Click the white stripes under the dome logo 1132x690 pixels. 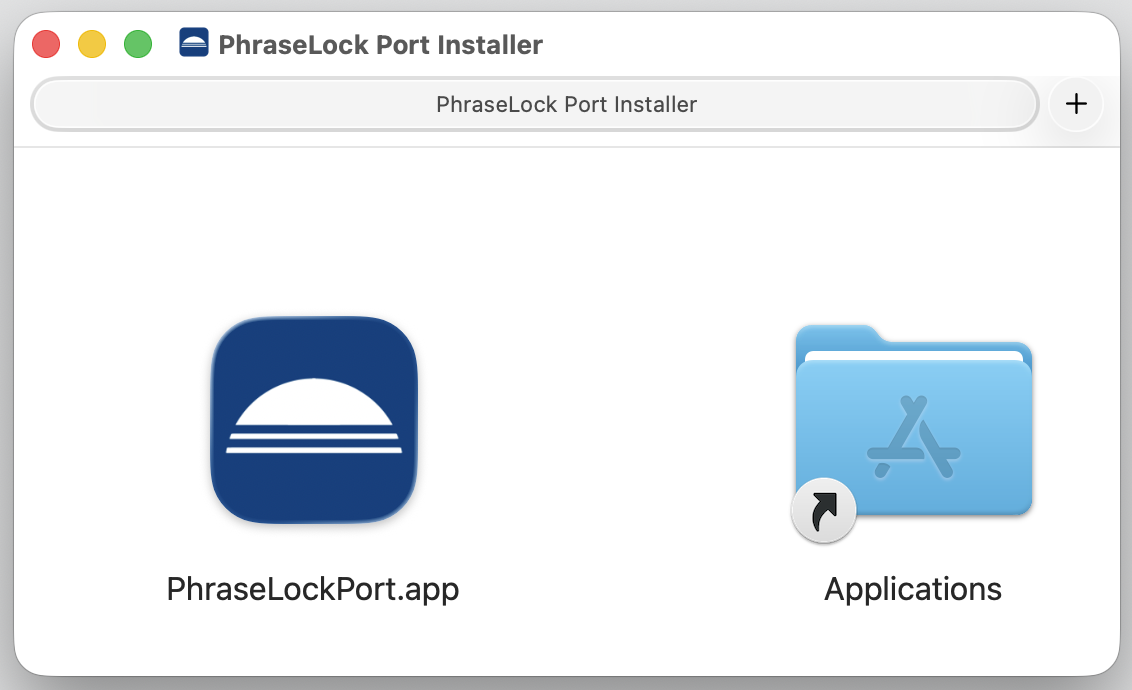point(313,443)
